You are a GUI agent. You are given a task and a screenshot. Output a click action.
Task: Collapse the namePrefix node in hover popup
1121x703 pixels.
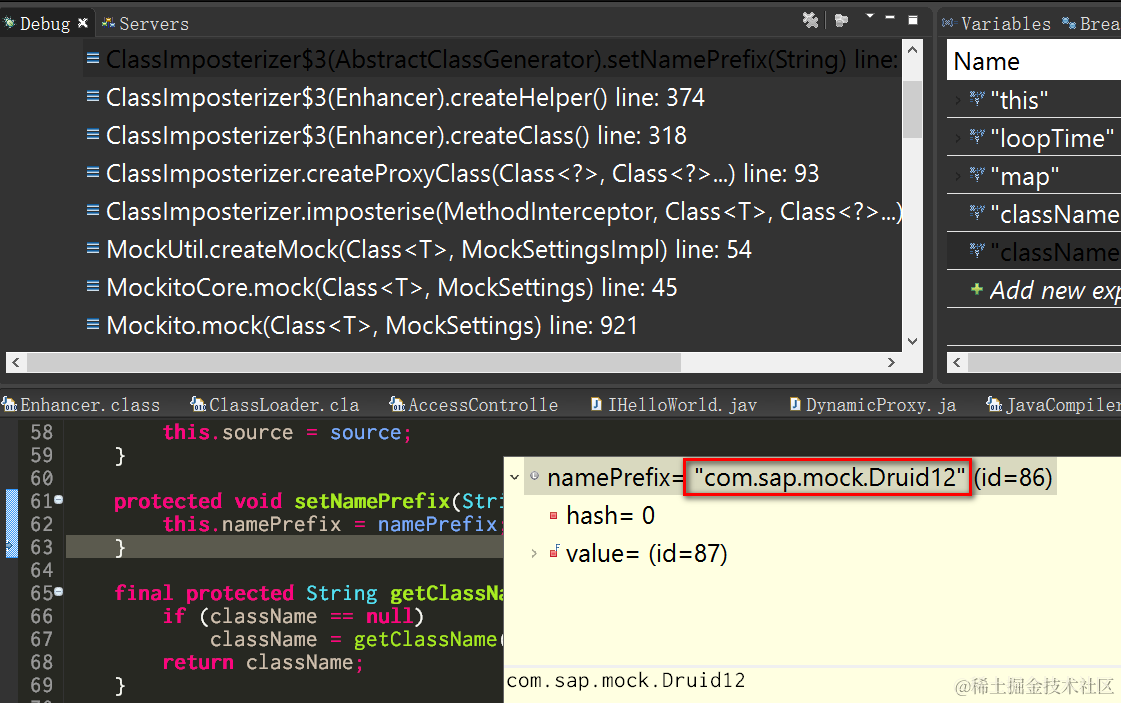[x=514, y=477]
